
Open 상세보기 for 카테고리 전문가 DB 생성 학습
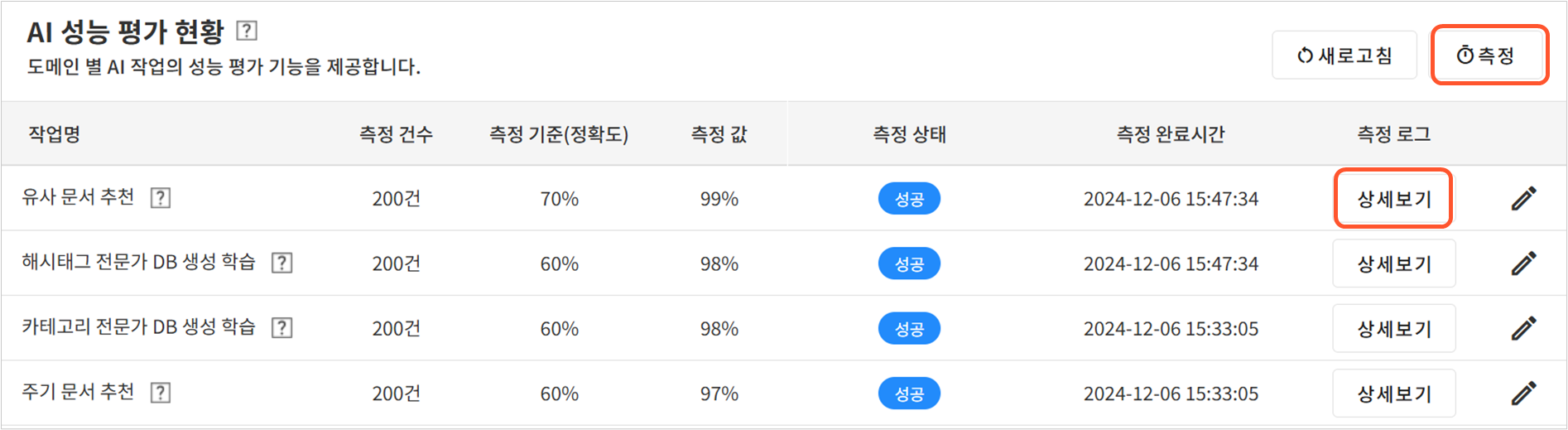1393,328
